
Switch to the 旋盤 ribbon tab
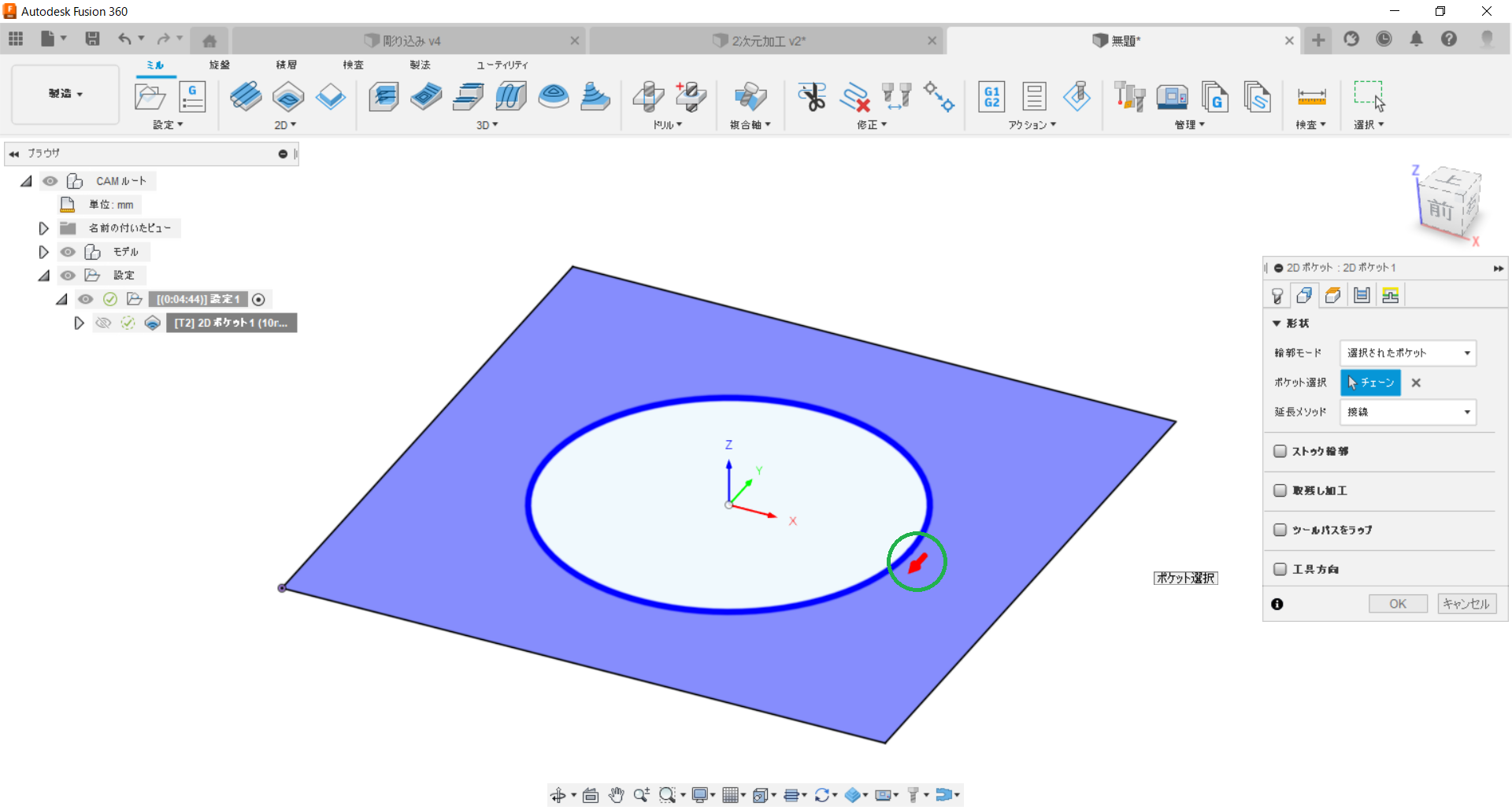pyautogui.click(x=220, y=65)
